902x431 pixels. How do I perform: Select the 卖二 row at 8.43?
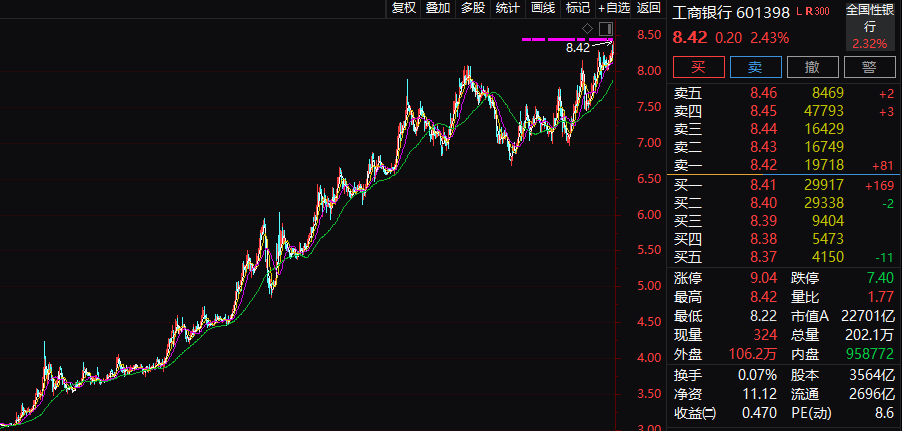click(783, 147)
